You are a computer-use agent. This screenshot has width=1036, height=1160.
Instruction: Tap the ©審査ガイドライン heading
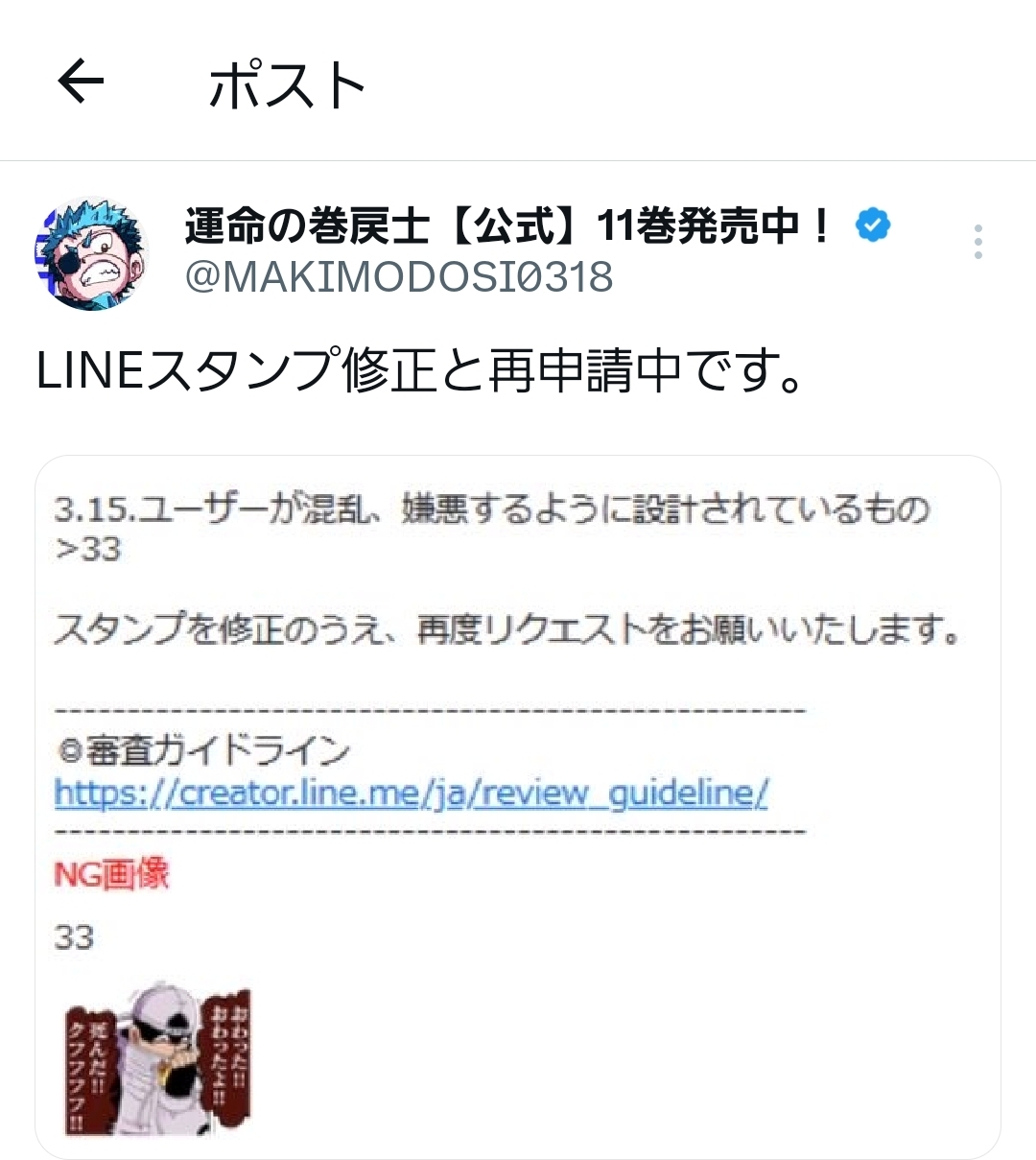coord(201,751)
